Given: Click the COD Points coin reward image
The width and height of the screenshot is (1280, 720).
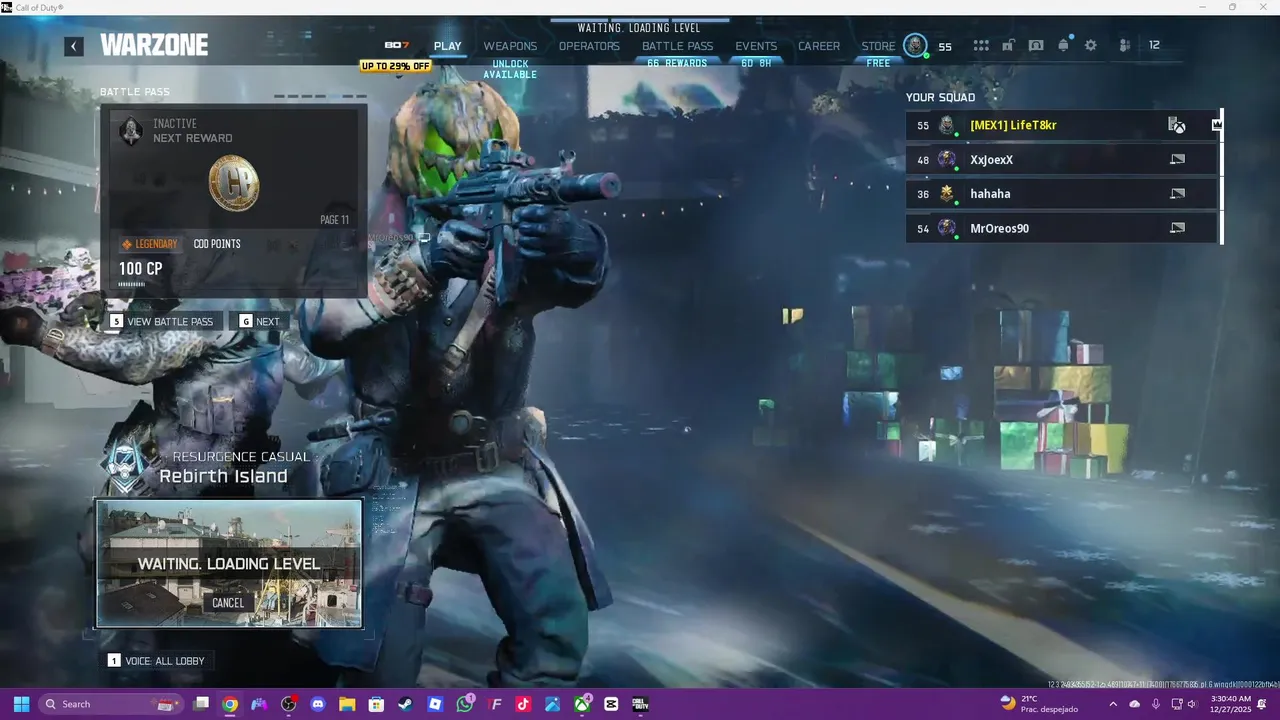Looking at the screenshot, I should (234, 184).
